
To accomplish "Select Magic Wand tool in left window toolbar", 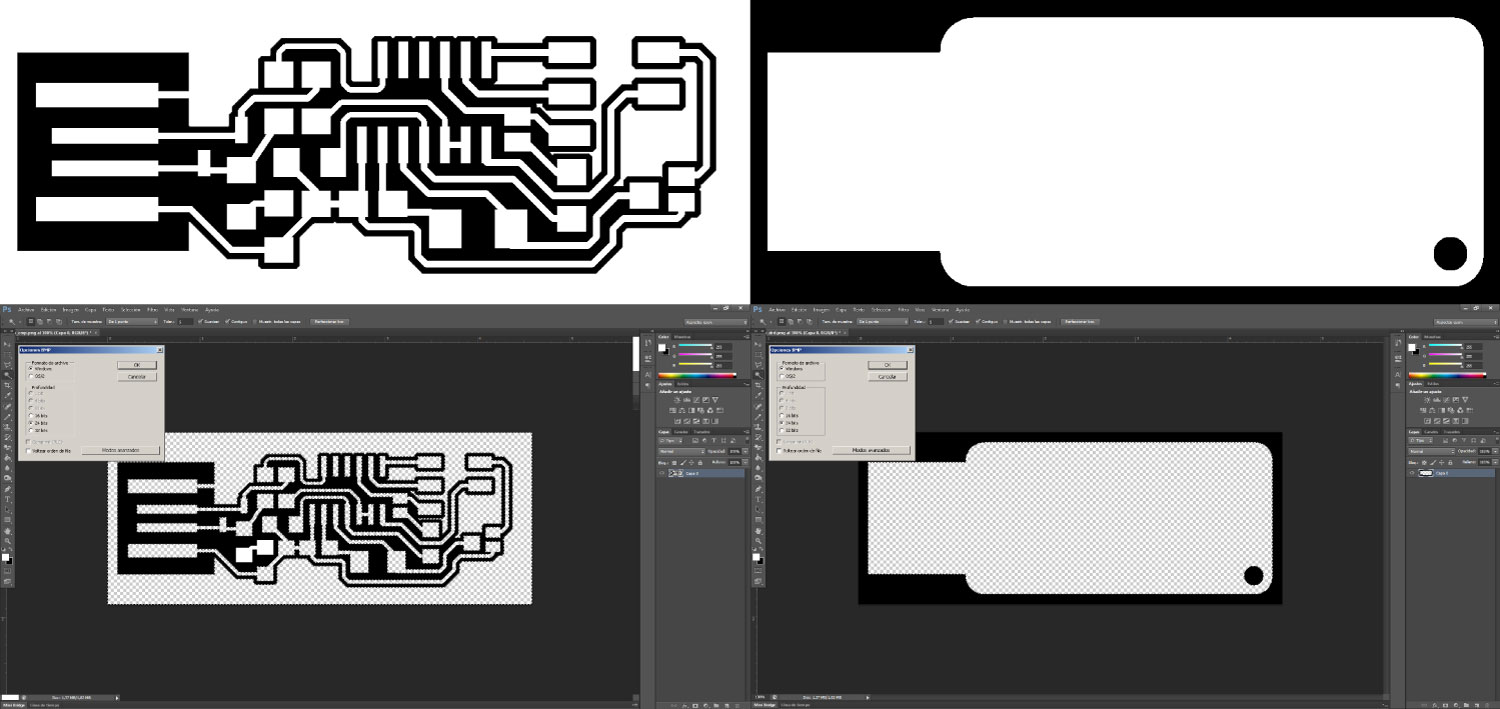I will (x=7, y=375).
